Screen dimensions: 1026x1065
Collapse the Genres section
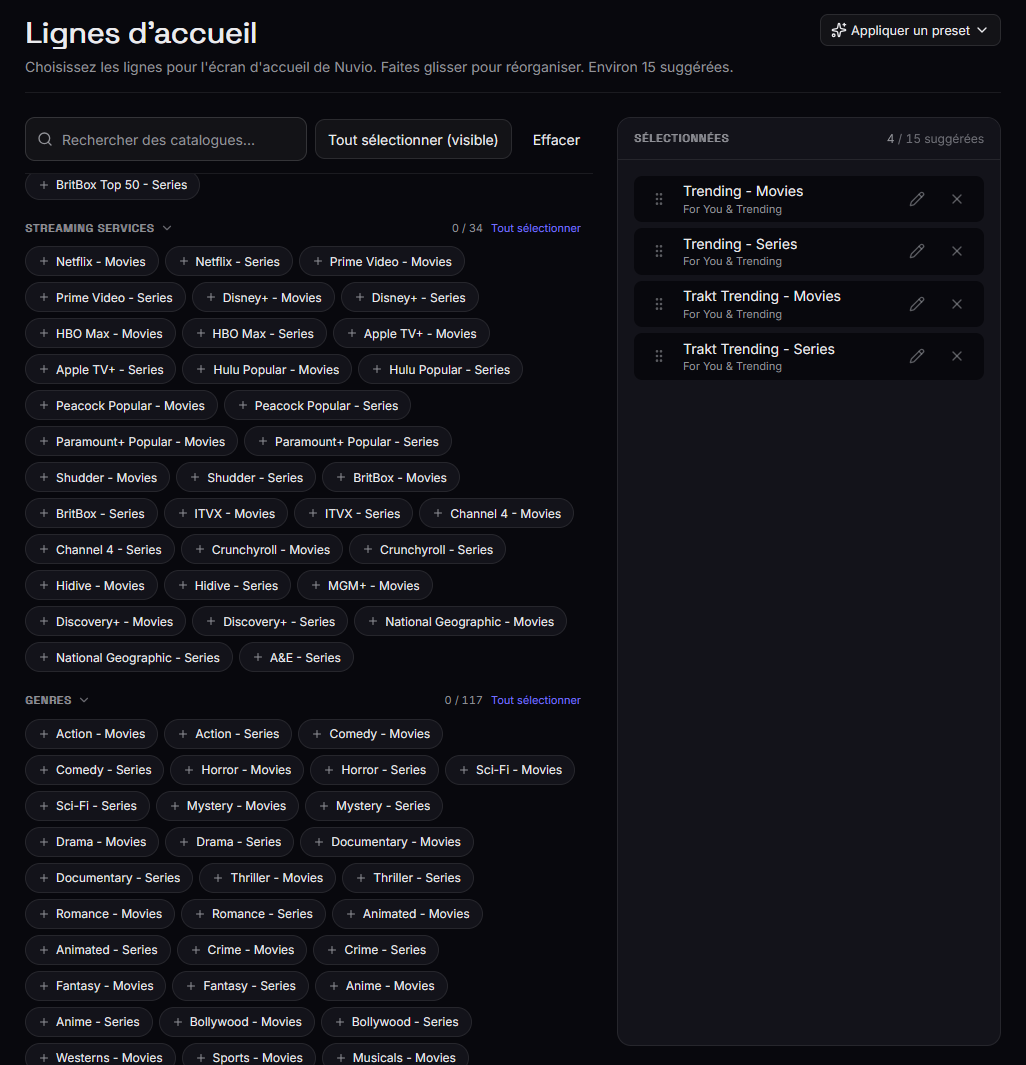(84, 700)
